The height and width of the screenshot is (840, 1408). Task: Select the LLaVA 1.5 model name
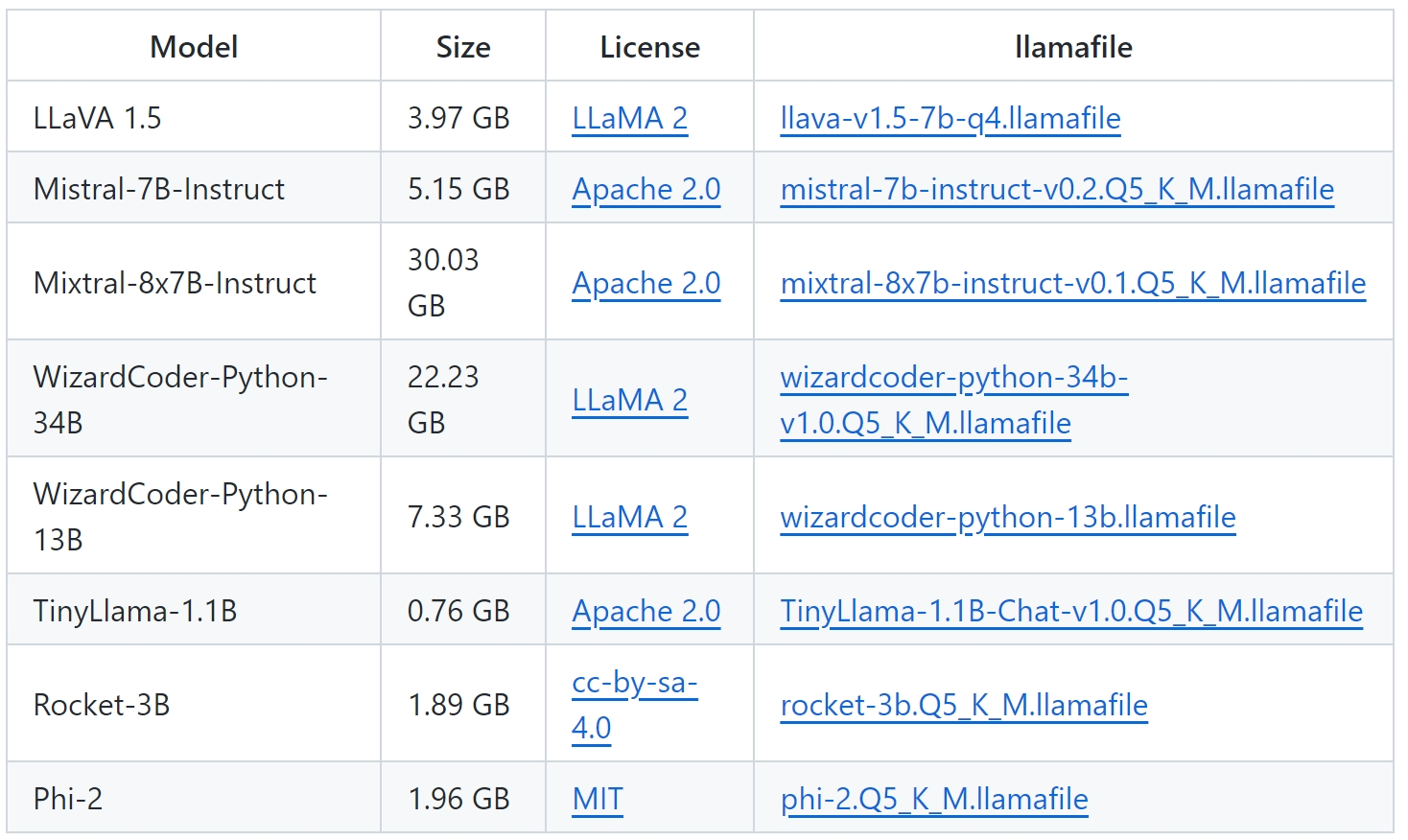click(x=97, y=118)
